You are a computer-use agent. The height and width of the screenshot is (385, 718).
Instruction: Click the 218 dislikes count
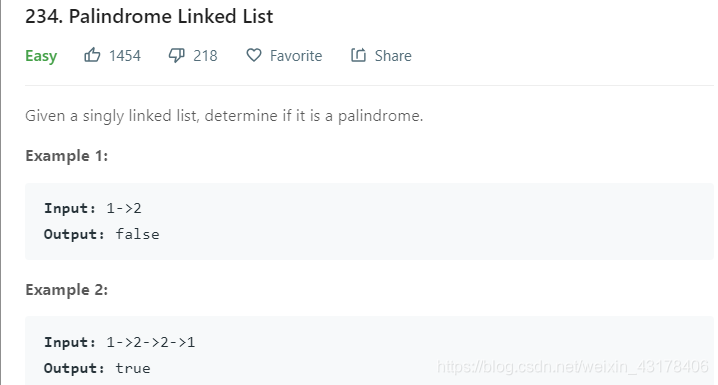[205, 56]
